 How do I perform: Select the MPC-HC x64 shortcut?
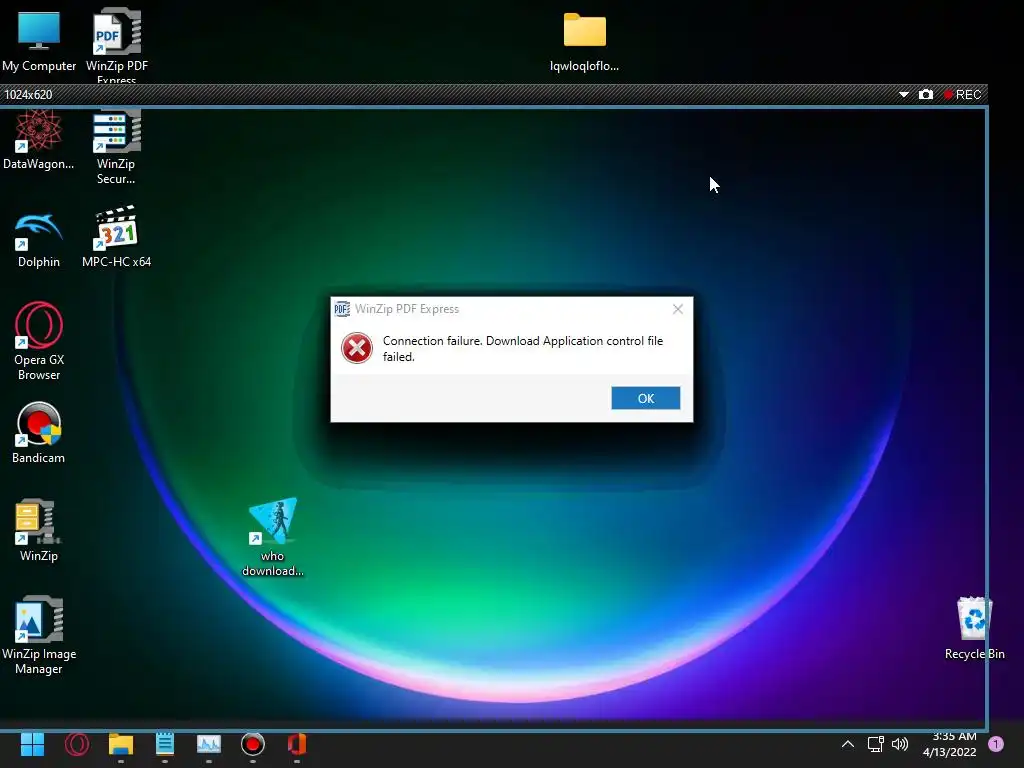click(116, 236)
